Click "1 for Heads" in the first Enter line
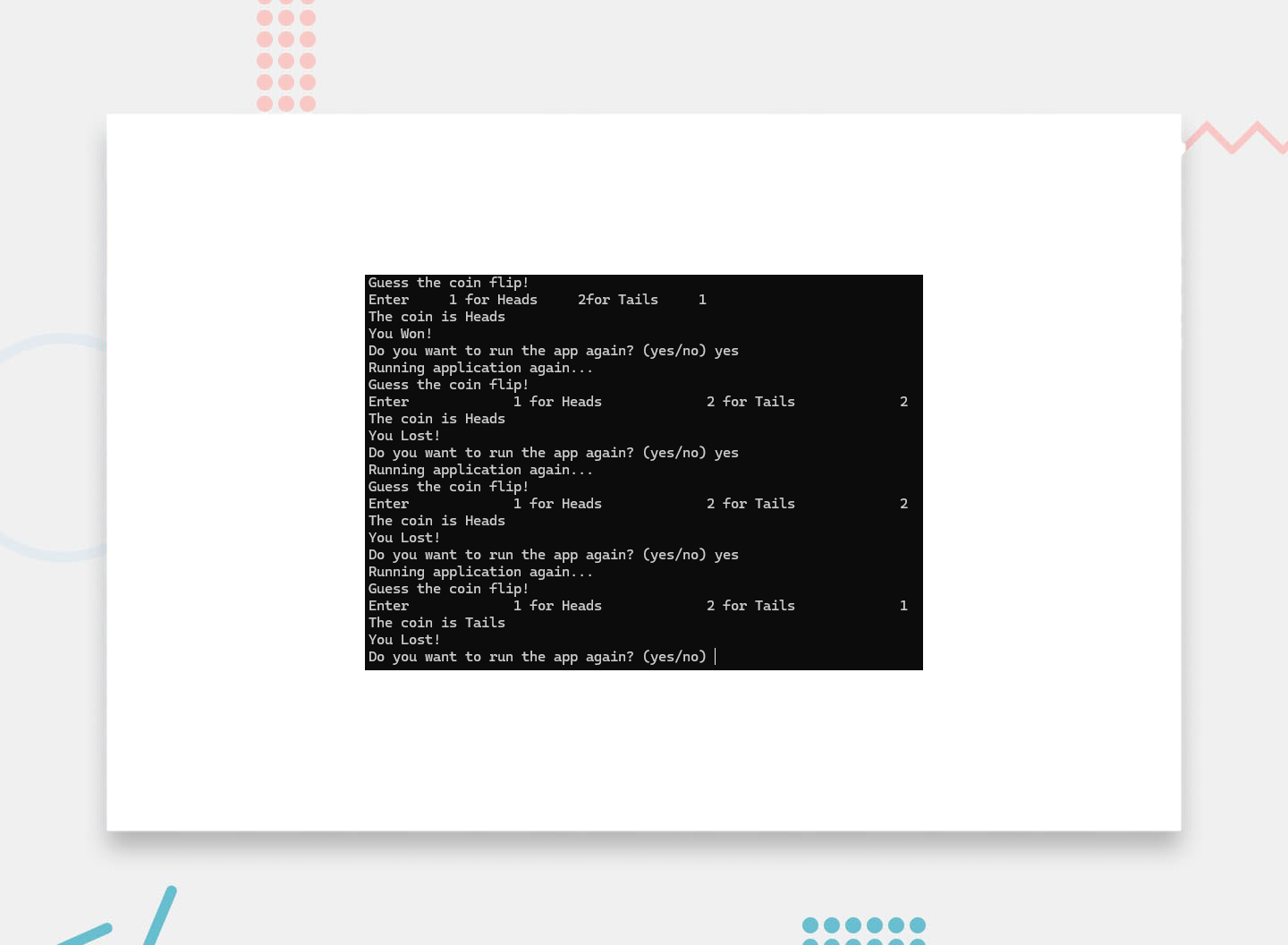 point(493,300)
